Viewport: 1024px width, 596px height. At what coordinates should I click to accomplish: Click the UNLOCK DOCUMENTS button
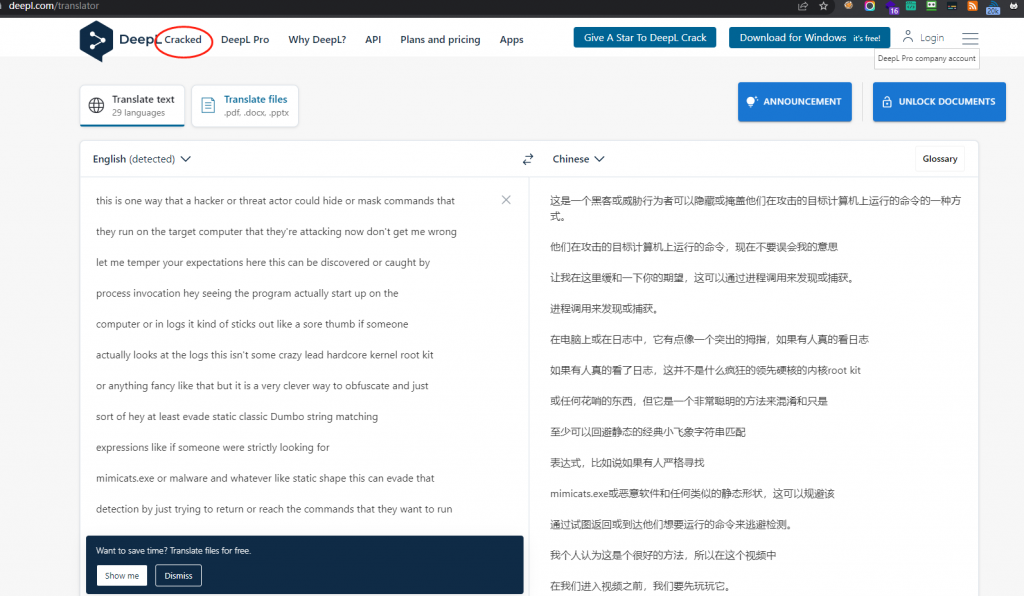[x=939, y=101]
